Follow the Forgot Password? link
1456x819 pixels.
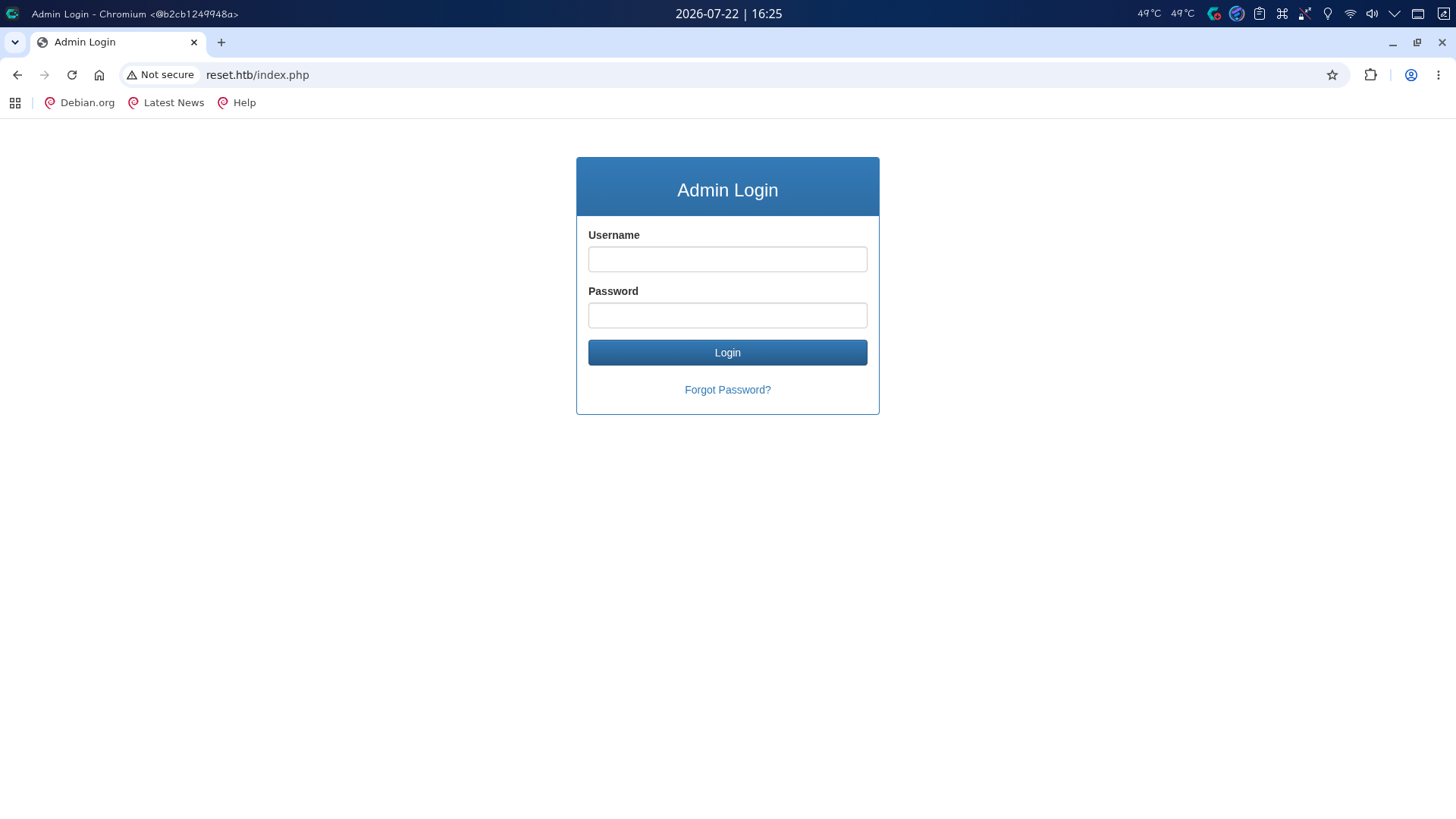pyautogui.click(x=728, y=390)
